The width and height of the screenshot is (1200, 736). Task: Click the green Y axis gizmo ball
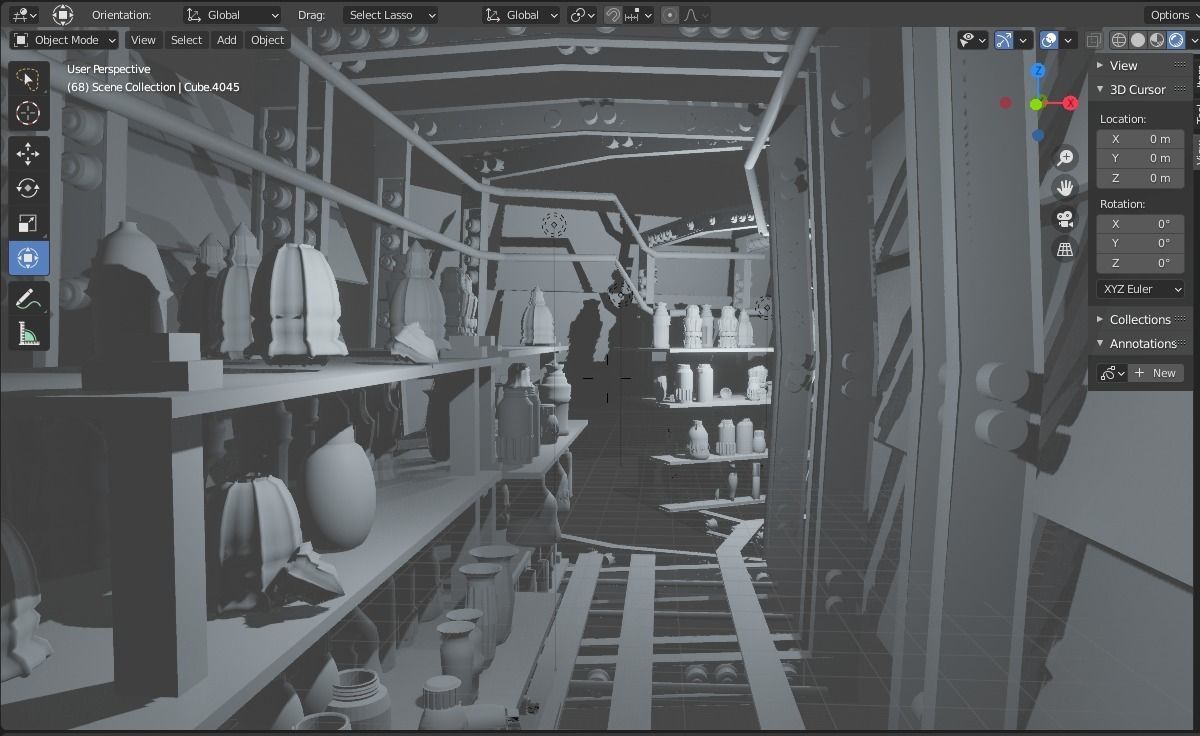[x=1036, y=104]
